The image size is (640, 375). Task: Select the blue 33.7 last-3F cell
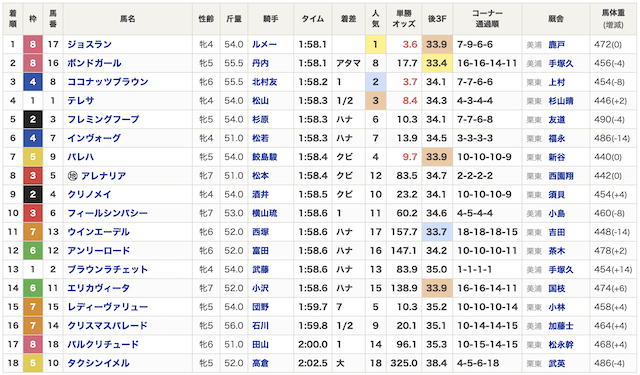[x=437, y=232]
